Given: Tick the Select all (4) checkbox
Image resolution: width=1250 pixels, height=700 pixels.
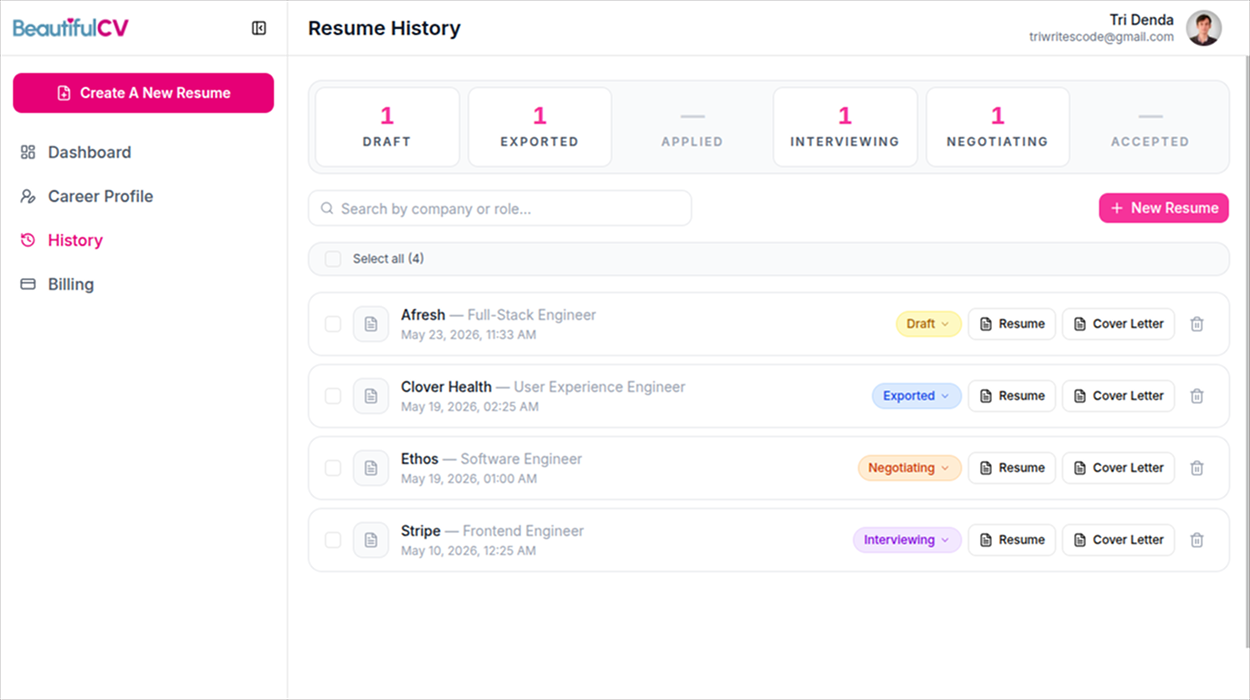Looking at the screenshot, I should click(x=333, y=259).
